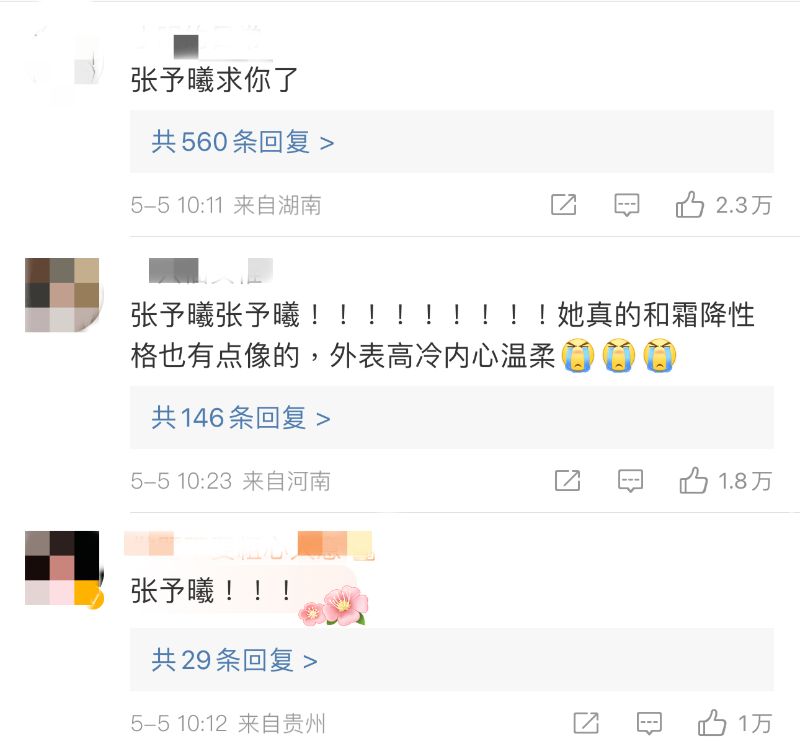
Task: Share the 5-5 10:23 Henan comment
Action: tap(567, 481)
